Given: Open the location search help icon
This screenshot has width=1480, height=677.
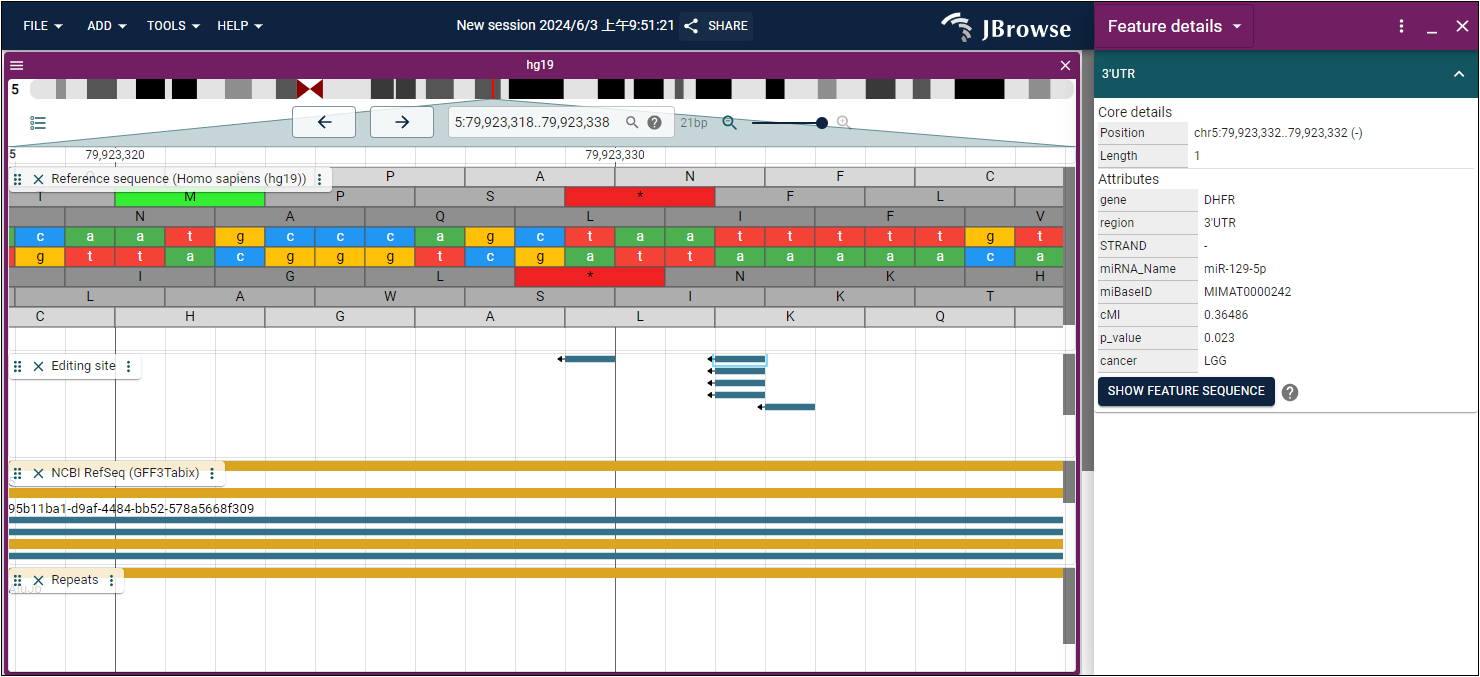Looking at the screenshot, I should pyautogui.click(x=654, y=123).
